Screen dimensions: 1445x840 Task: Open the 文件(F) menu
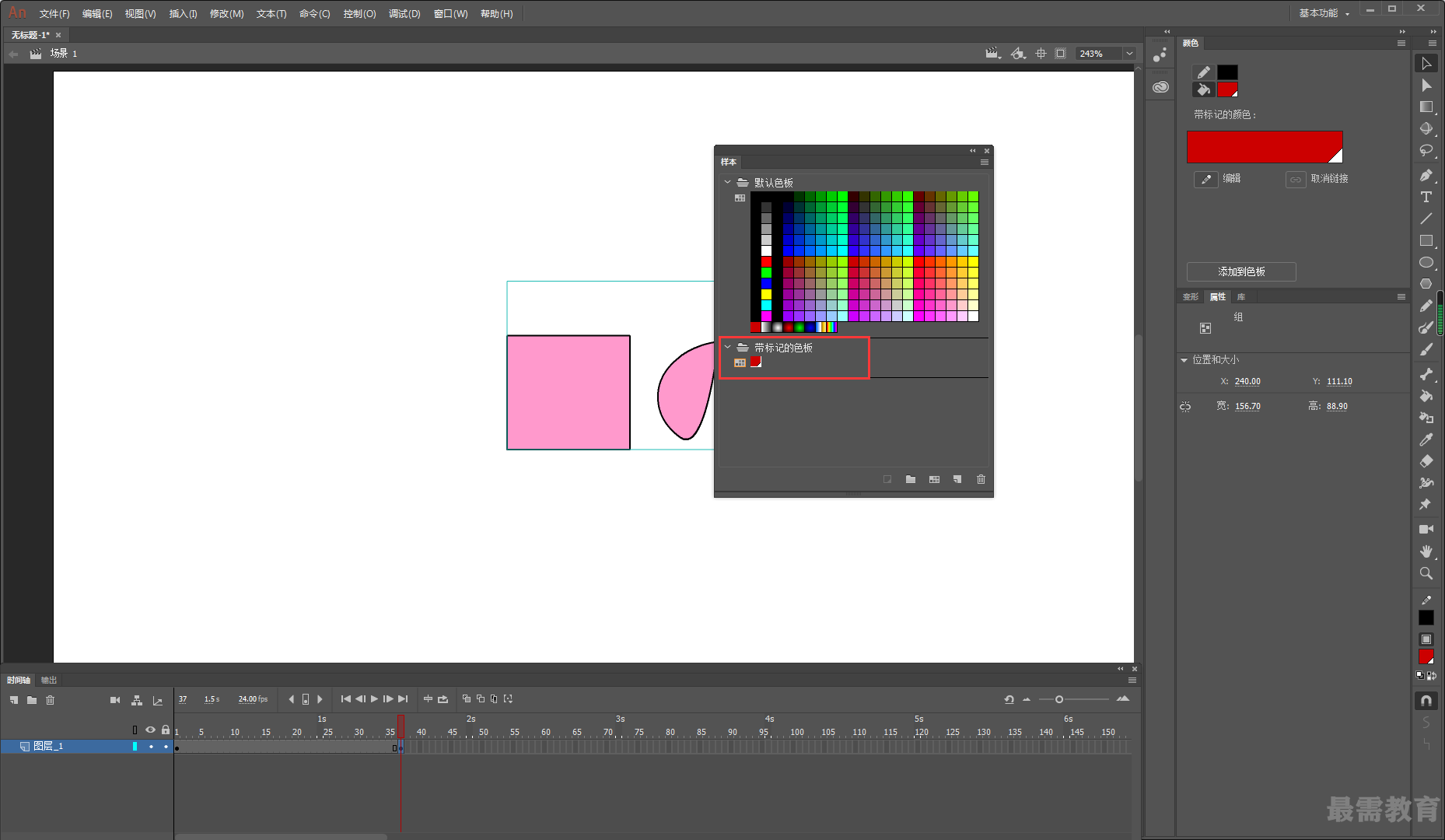pos(54,14)
